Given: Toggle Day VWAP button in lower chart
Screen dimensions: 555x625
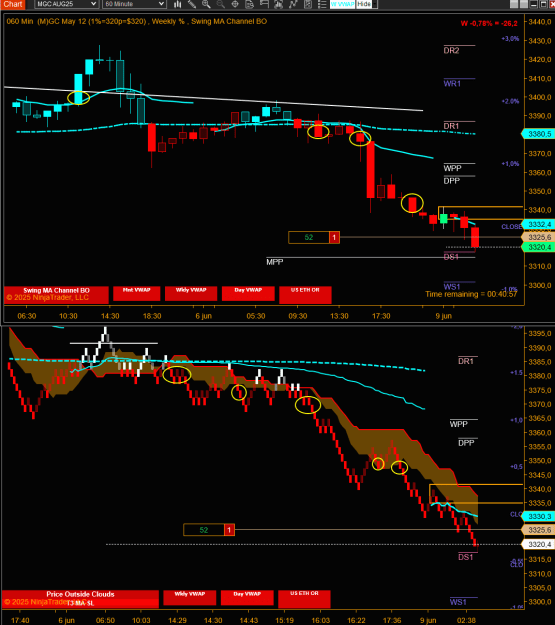Looking at the screenshot, I should (x=247, y=597).
